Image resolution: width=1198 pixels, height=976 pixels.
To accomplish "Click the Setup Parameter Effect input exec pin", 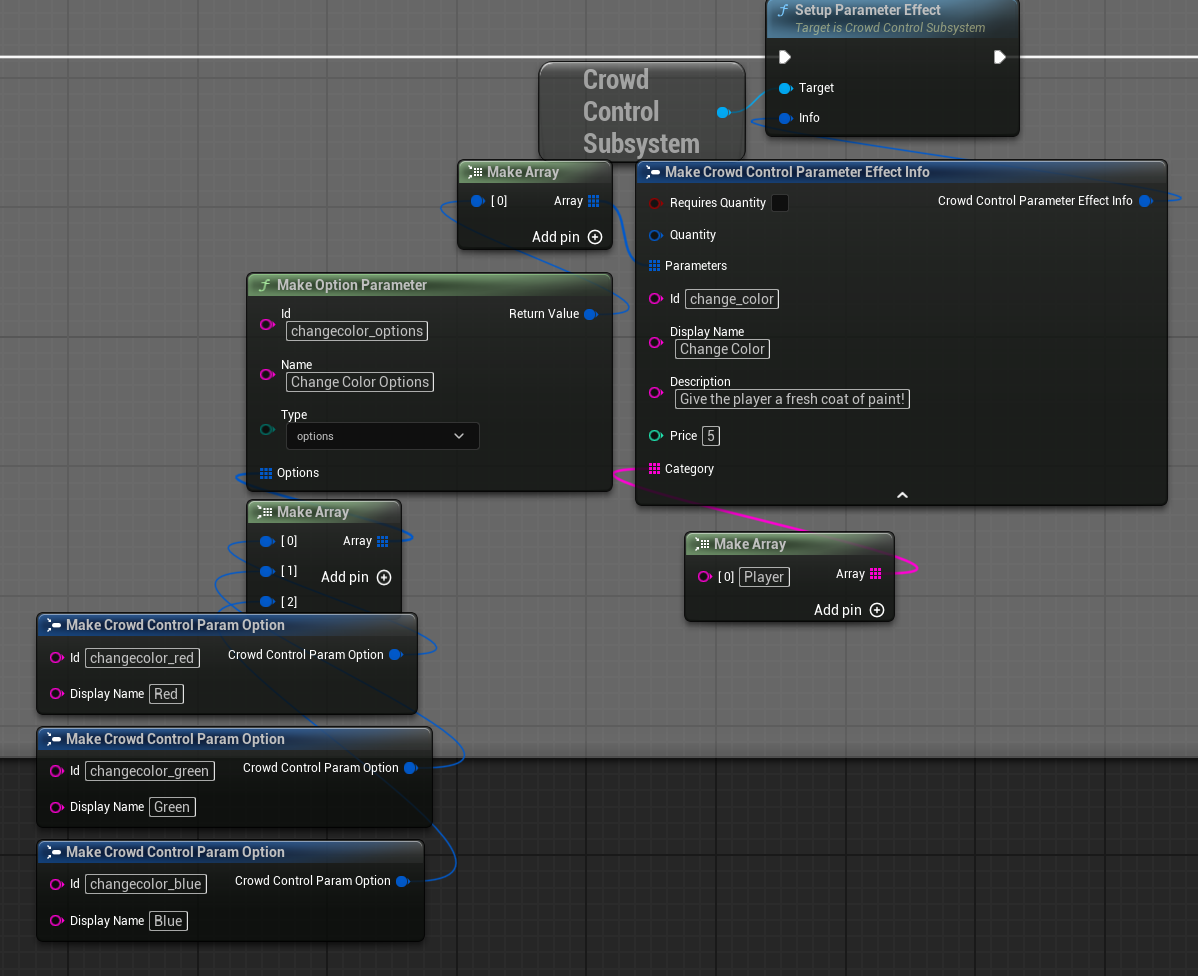I will click(x=785, y=57).
